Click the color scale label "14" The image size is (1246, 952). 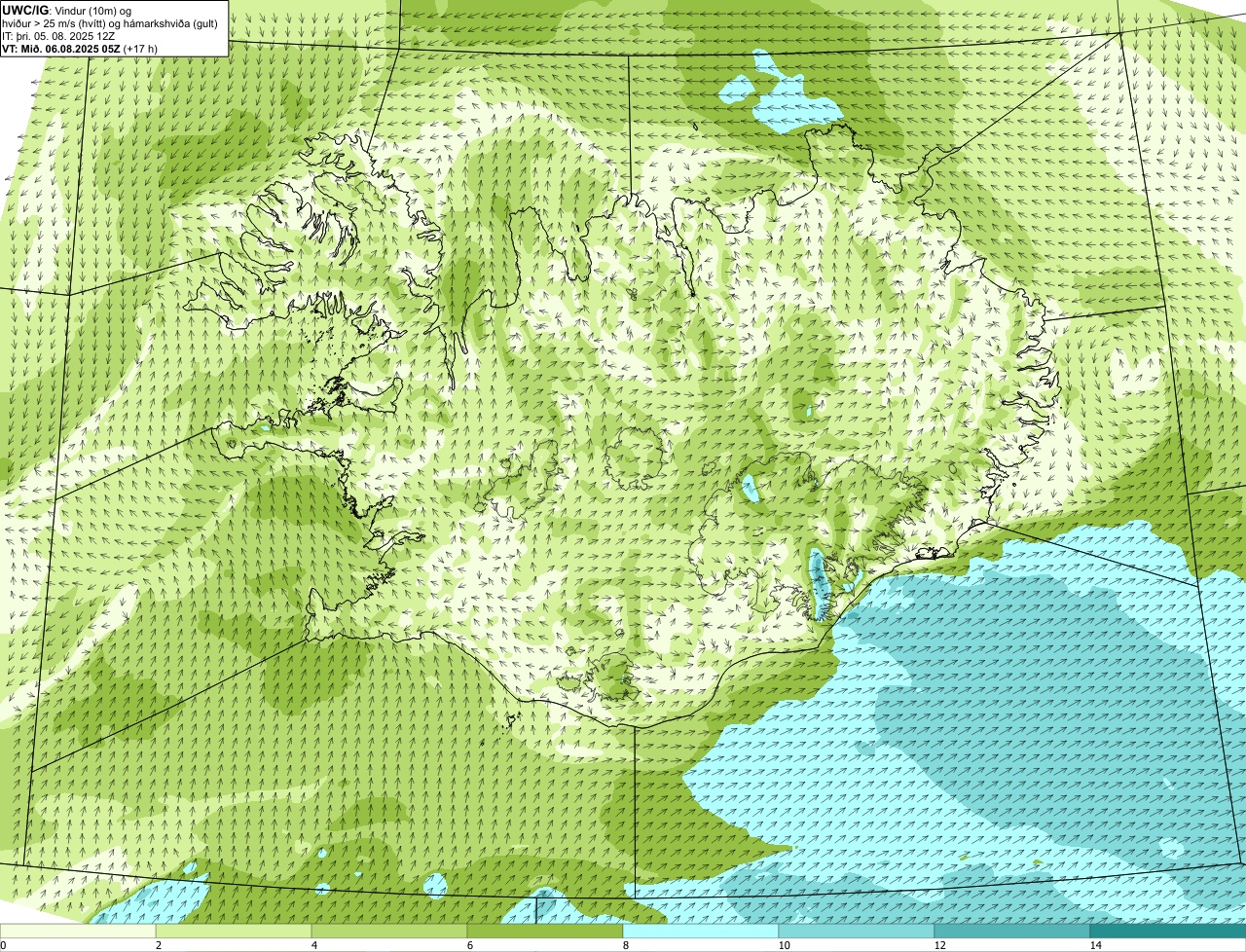coord(1095,945)
